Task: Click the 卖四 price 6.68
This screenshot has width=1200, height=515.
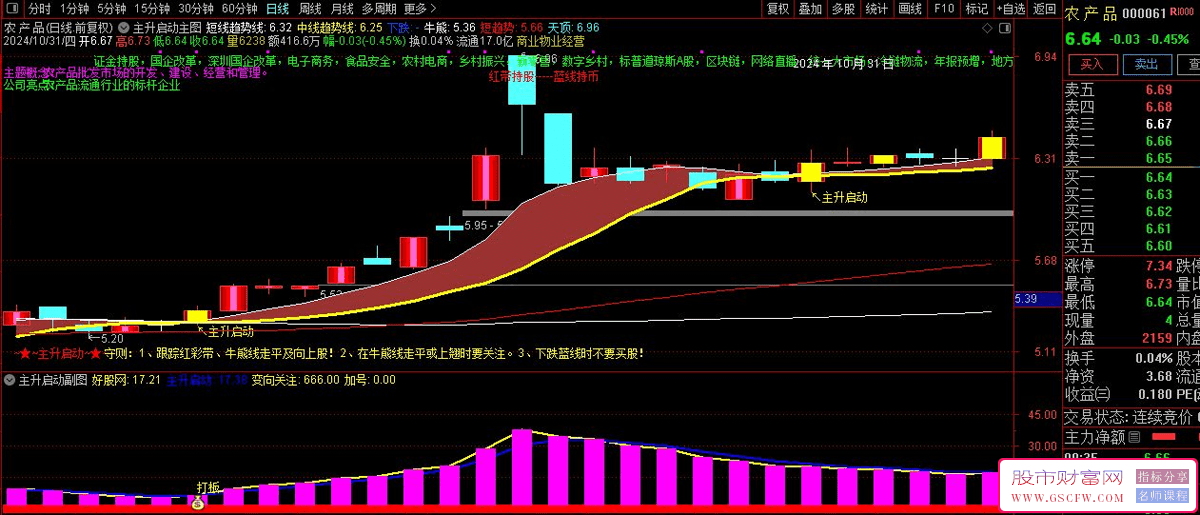Action: coord(1158,107)
